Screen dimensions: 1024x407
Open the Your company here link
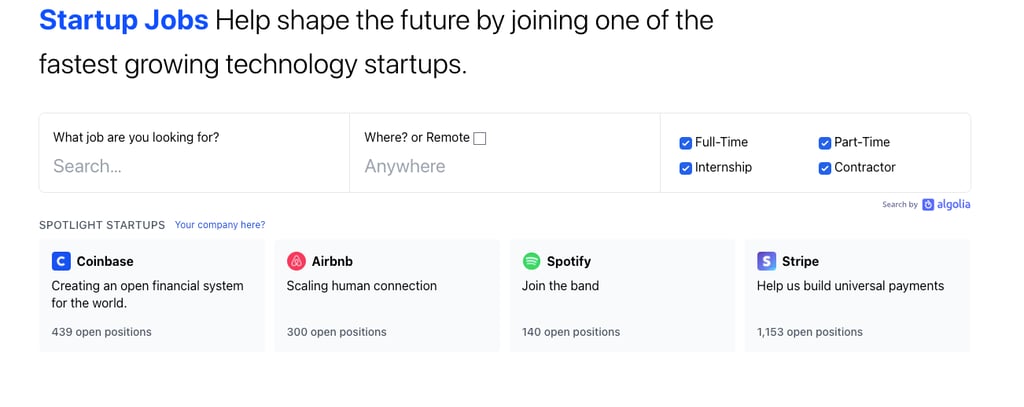pyautogui.click(x=220, y=225)
